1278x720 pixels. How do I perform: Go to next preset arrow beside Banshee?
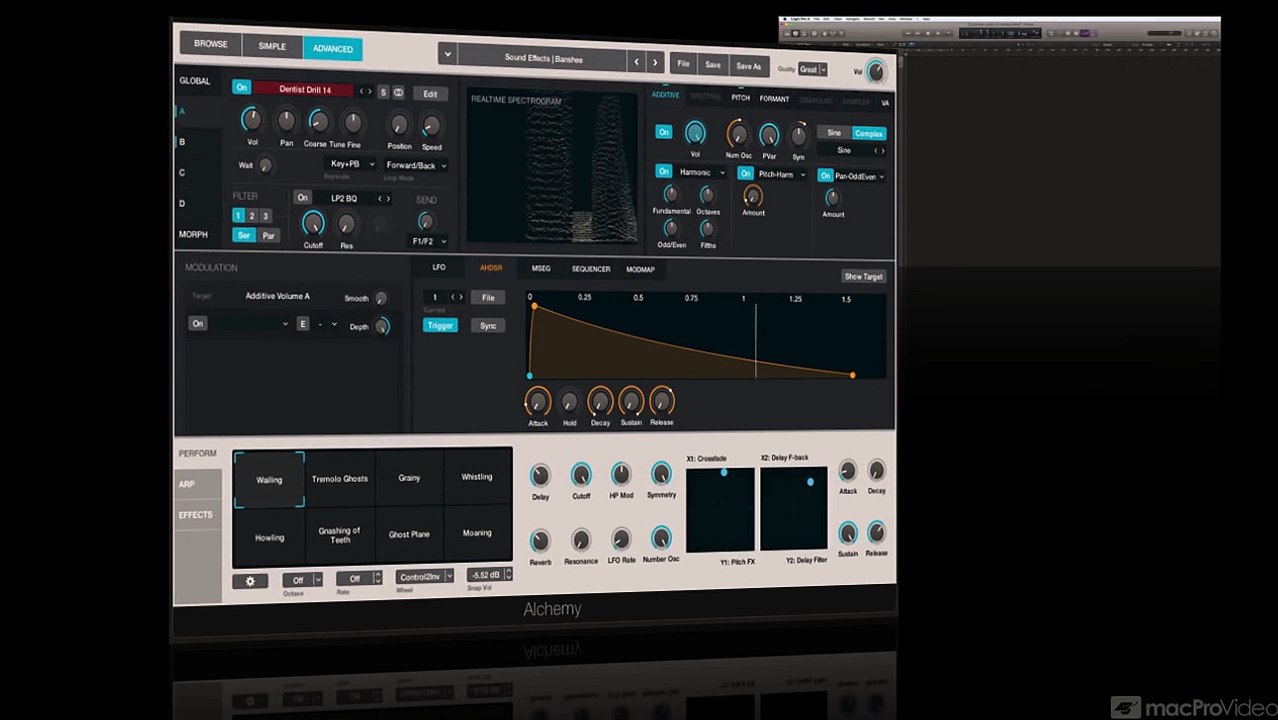point(655,62)
